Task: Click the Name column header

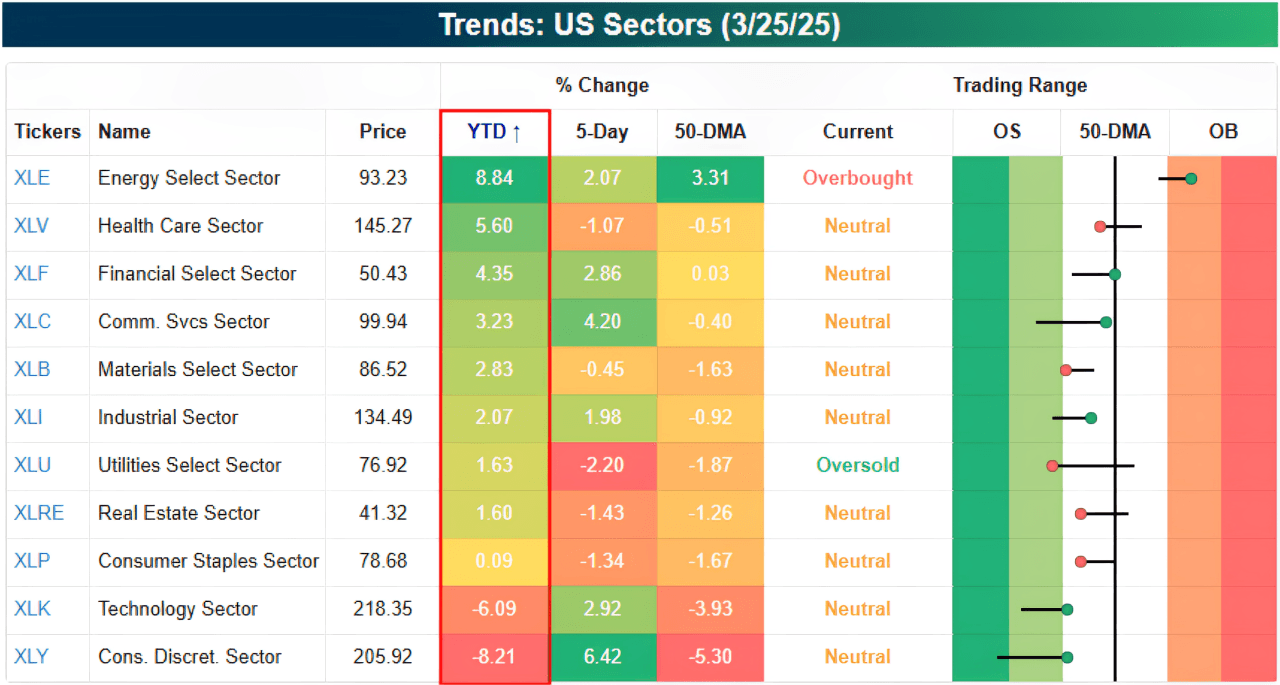Action: click(124, 132)
